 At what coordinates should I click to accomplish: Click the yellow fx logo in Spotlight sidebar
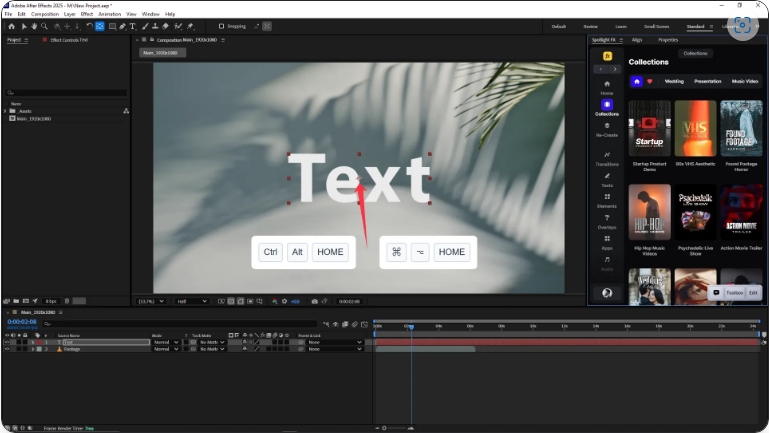[x=607, y=56]
